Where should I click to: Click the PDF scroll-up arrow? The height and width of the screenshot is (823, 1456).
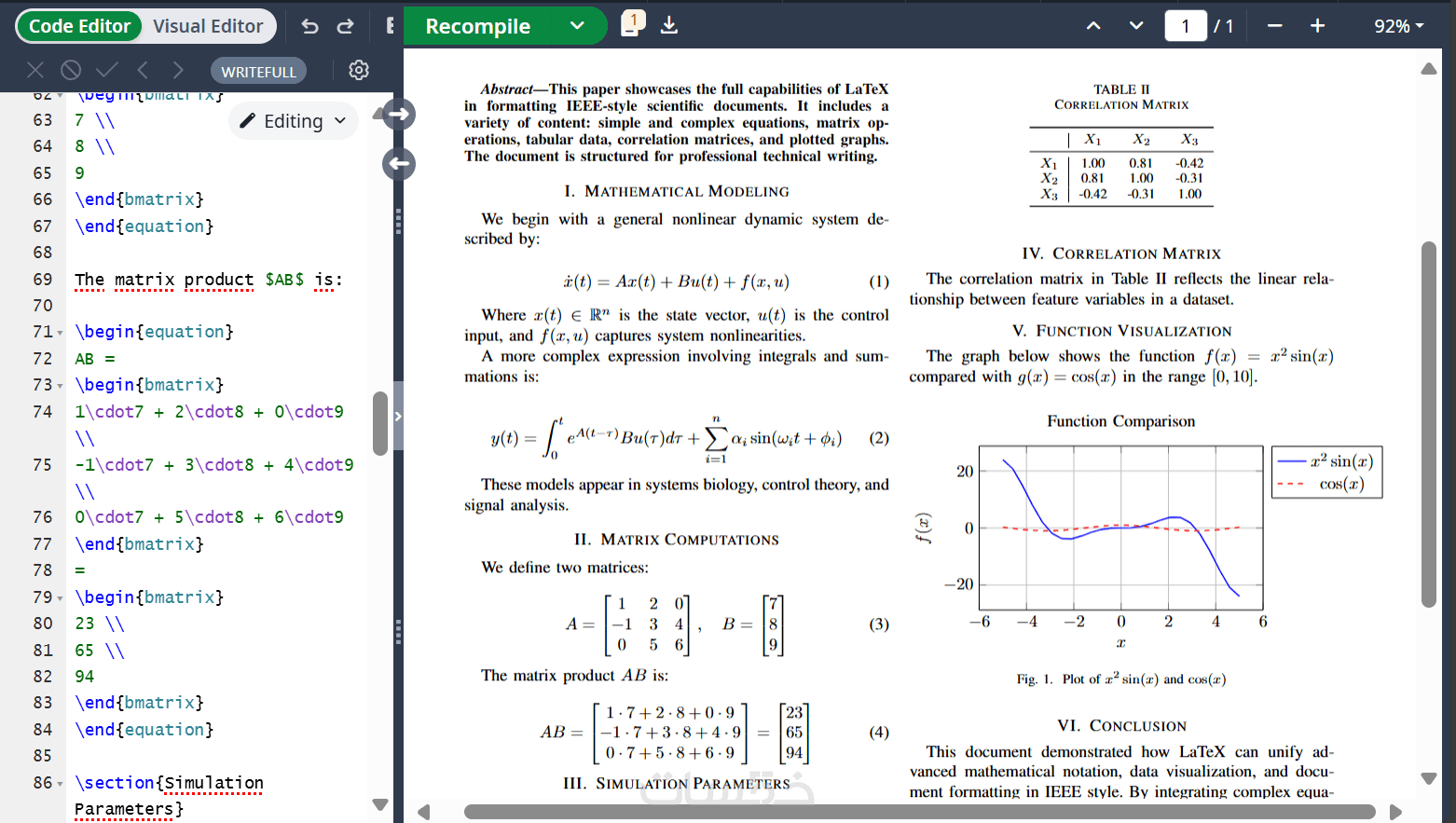[x=1429, y=69]
